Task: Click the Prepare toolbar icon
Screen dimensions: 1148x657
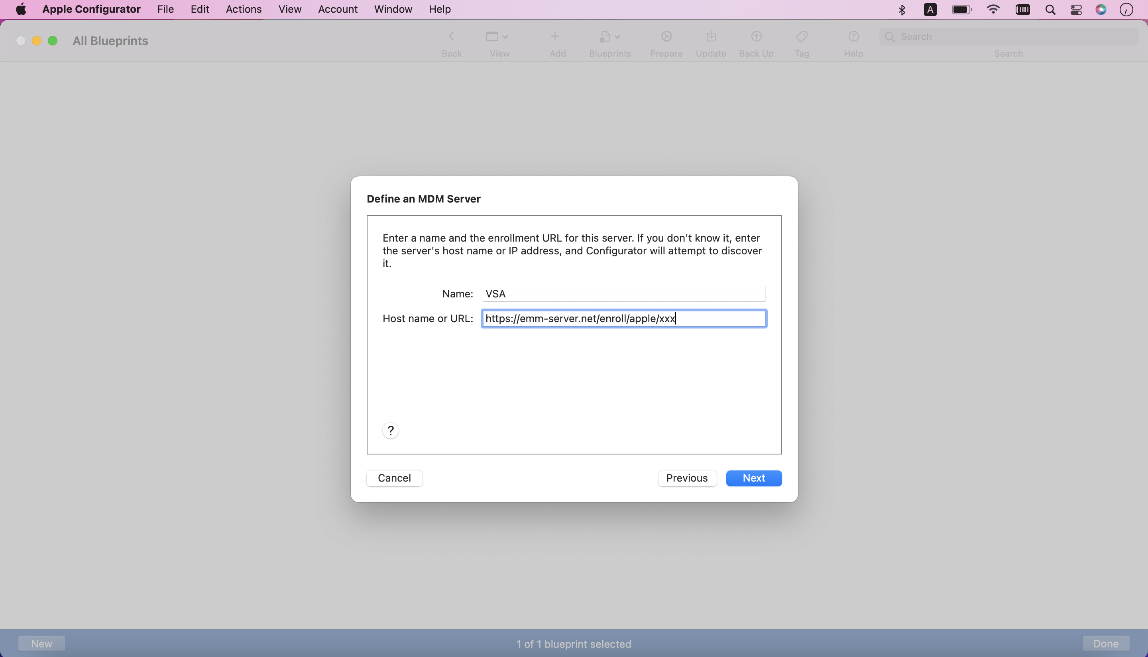Action: 666,37
